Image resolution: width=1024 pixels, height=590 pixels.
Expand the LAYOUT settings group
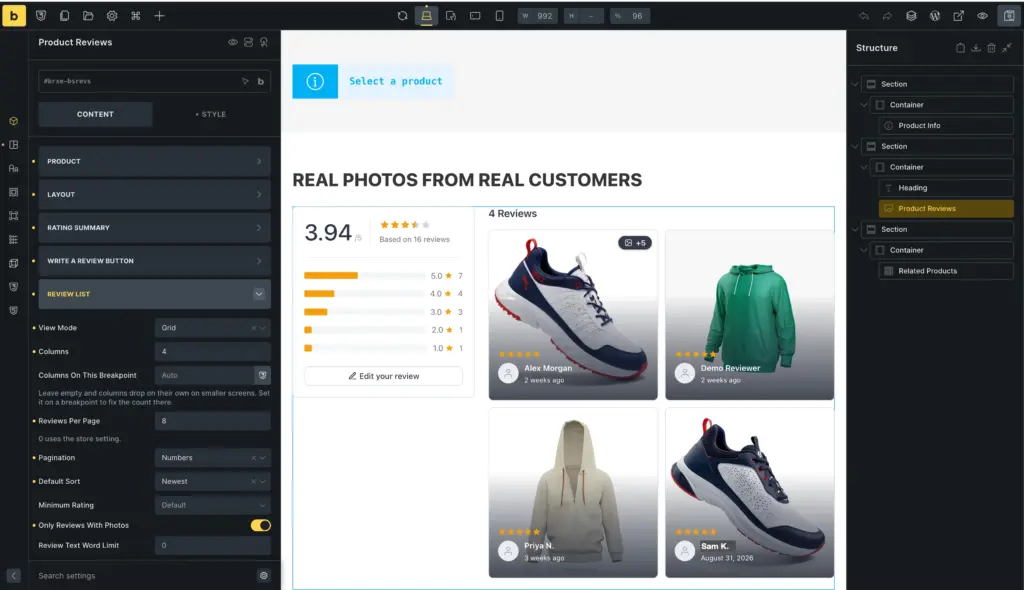pyautogui.click(x=154, y=195)
